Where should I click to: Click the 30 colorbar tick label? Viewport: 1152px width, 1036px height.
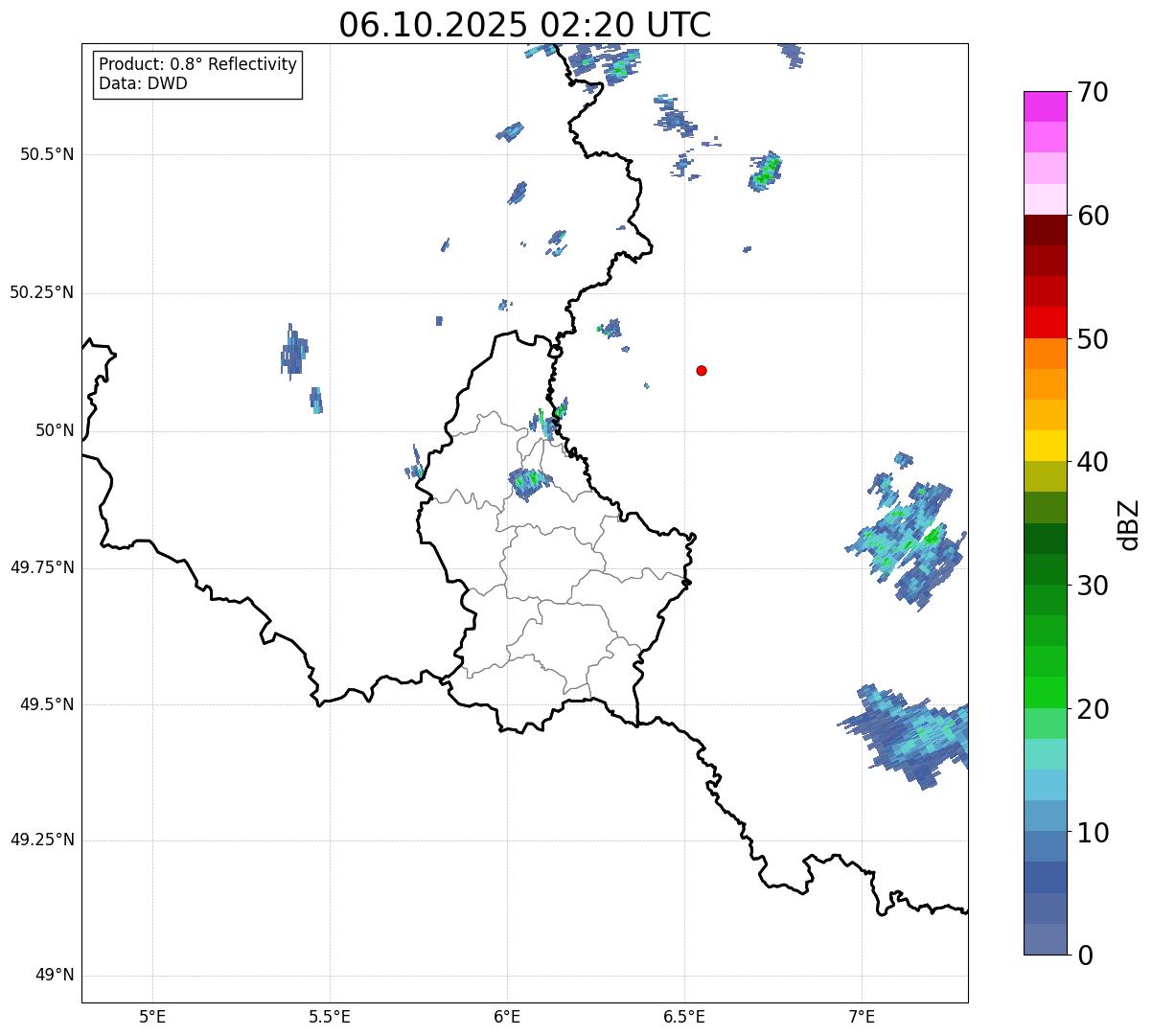(x=1093, y=586)
